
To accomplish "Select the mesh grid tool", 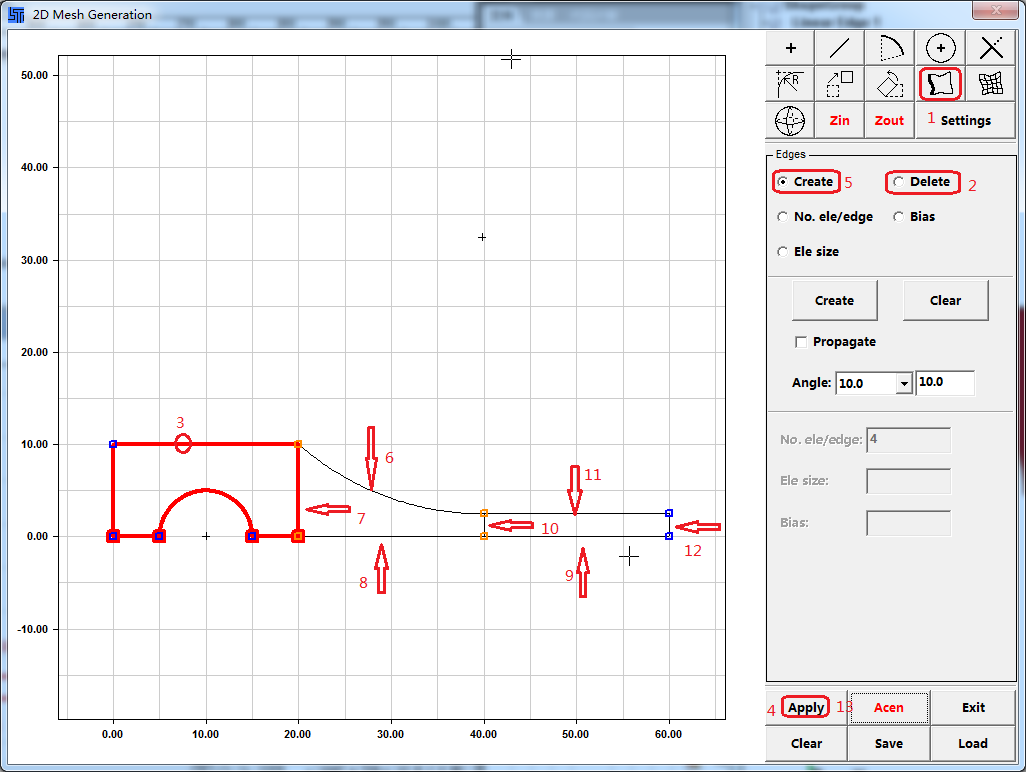I will tap(990, 84).
